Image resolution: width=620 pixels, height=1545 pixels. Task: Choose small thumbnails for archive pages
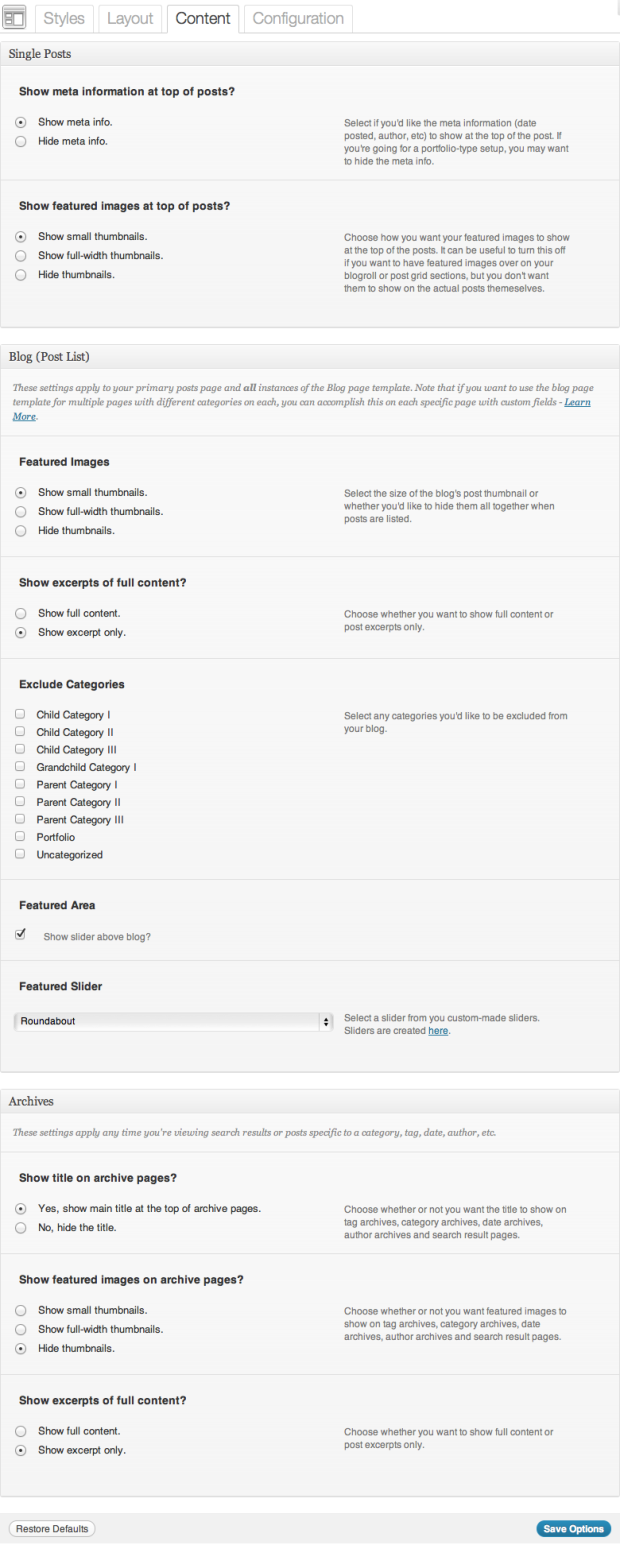pyautogui.click(x=21, y=1310)
